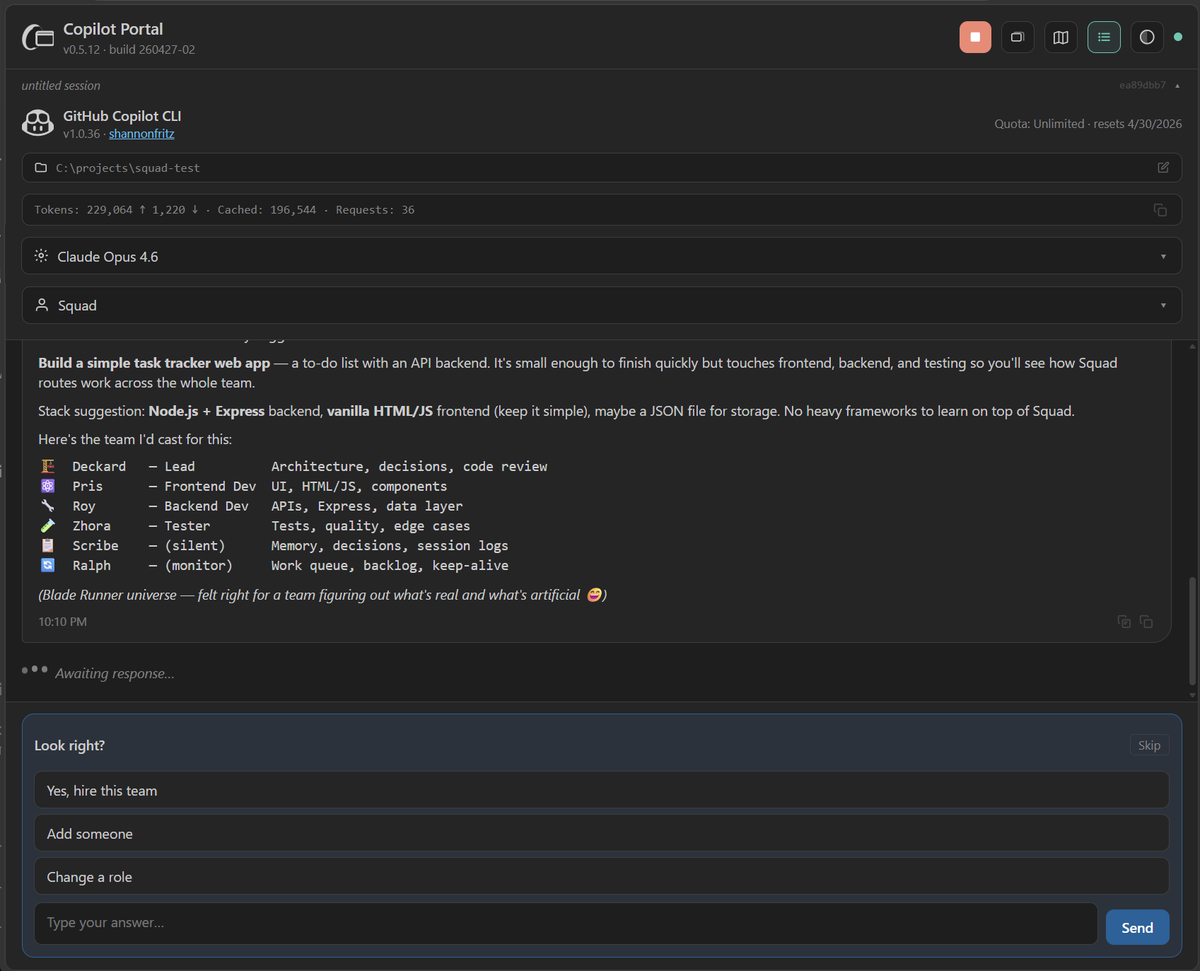Click the Build a simple task tracker web app text
The height and width of the screenshot is (971, 1200).
[154, 363]
